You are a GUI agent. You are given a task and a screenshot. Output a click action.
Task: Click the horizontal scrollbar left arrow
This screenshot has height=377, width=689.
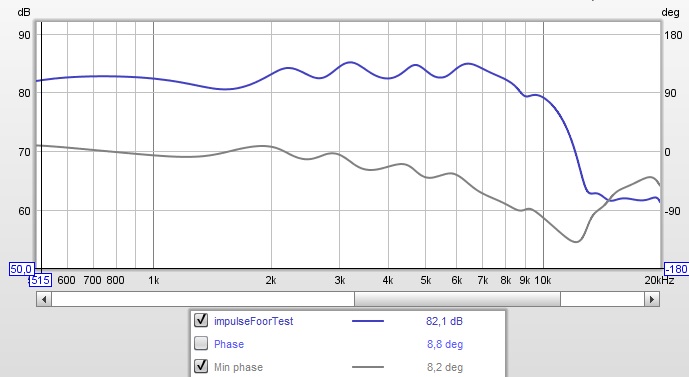pyautogui.click(x=44, y=299)
